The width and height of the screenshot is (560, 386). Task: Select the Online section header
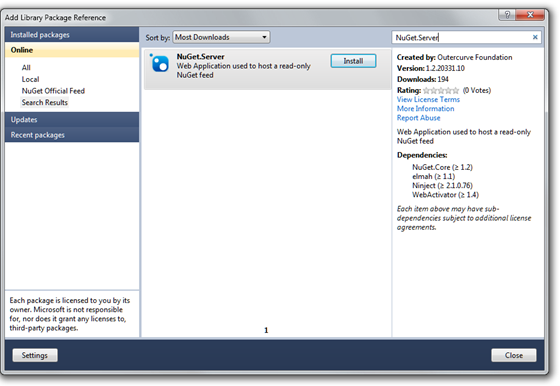coord(72,50)
